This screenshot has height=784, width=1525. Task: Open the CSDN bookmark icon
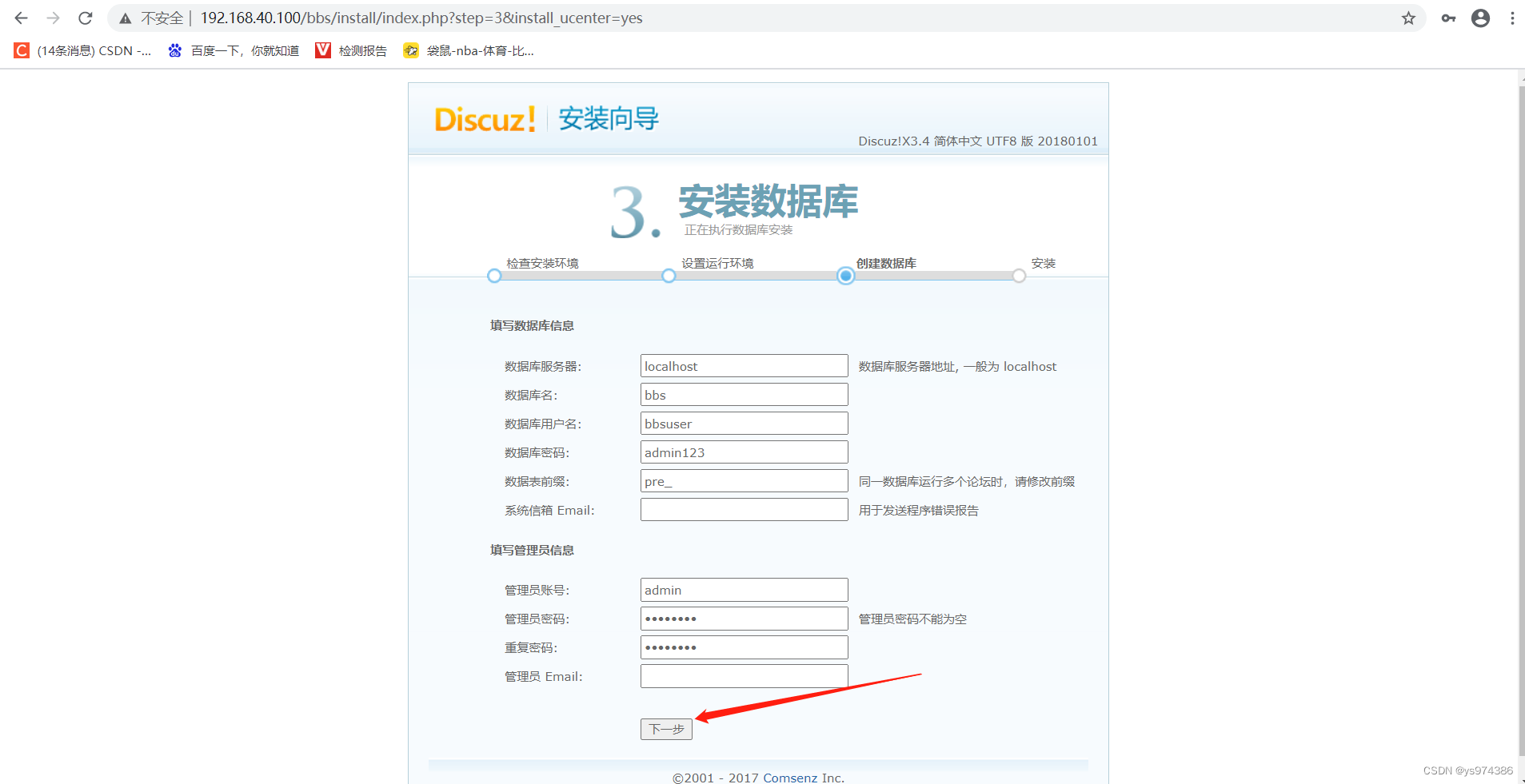coord(22,50)
